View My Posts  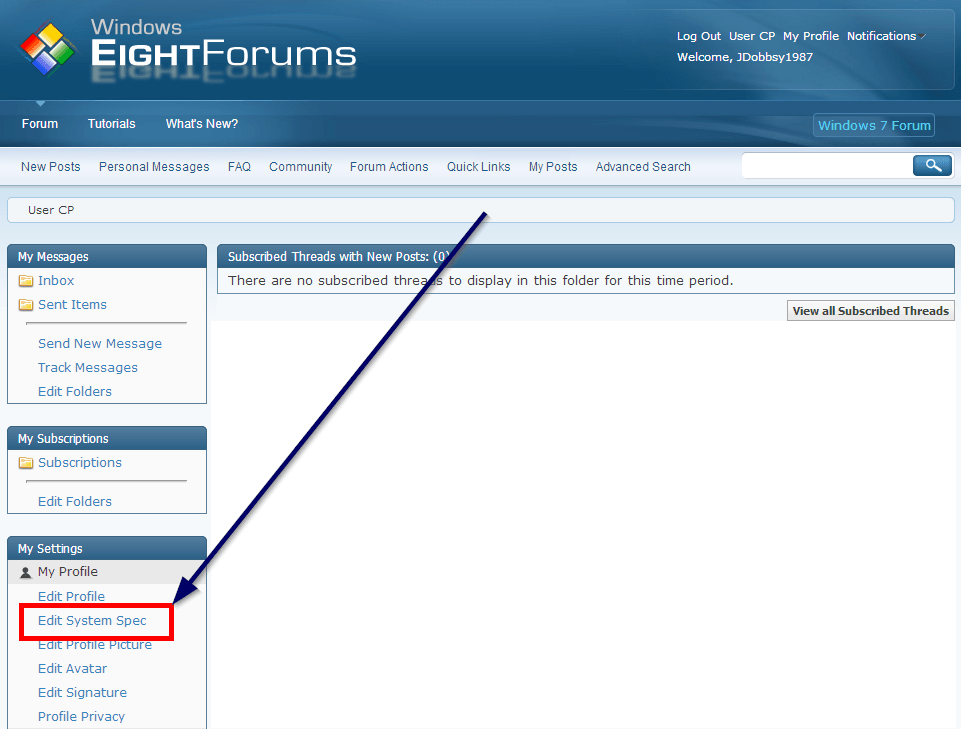click(x=553, y=167)
